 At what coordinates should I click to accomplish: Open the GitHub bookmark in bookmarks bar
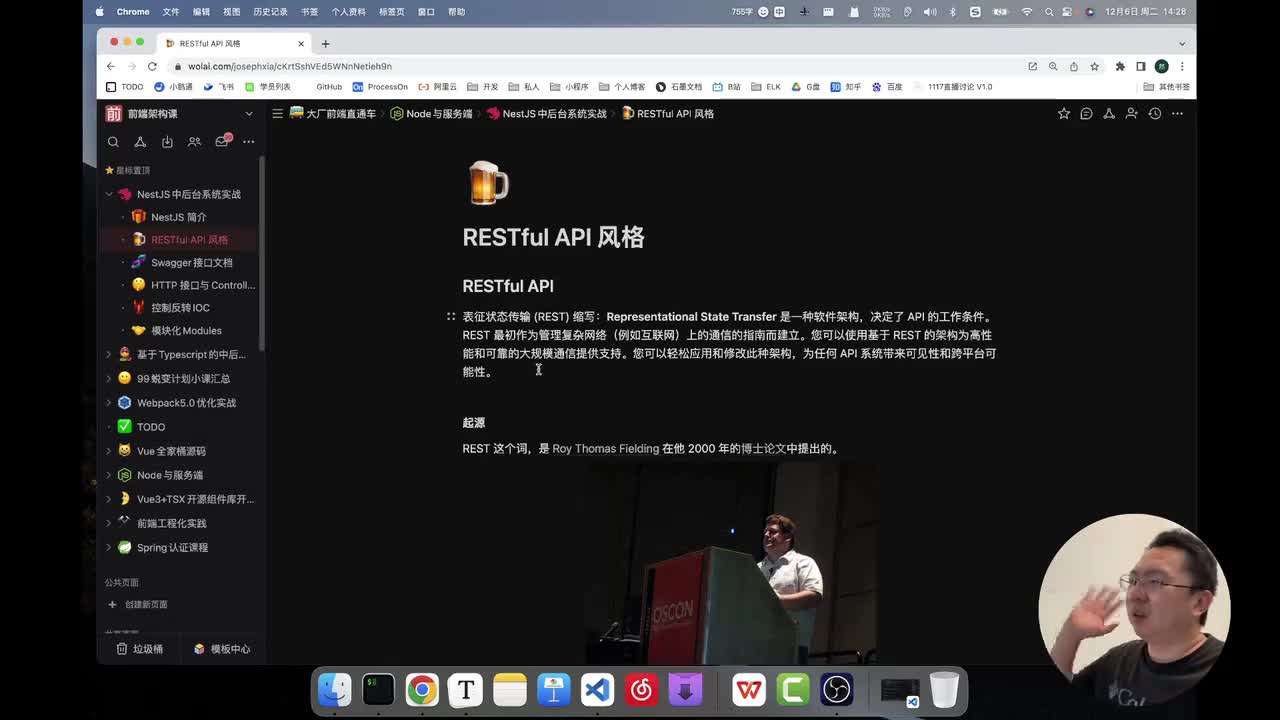coord(329,87)
